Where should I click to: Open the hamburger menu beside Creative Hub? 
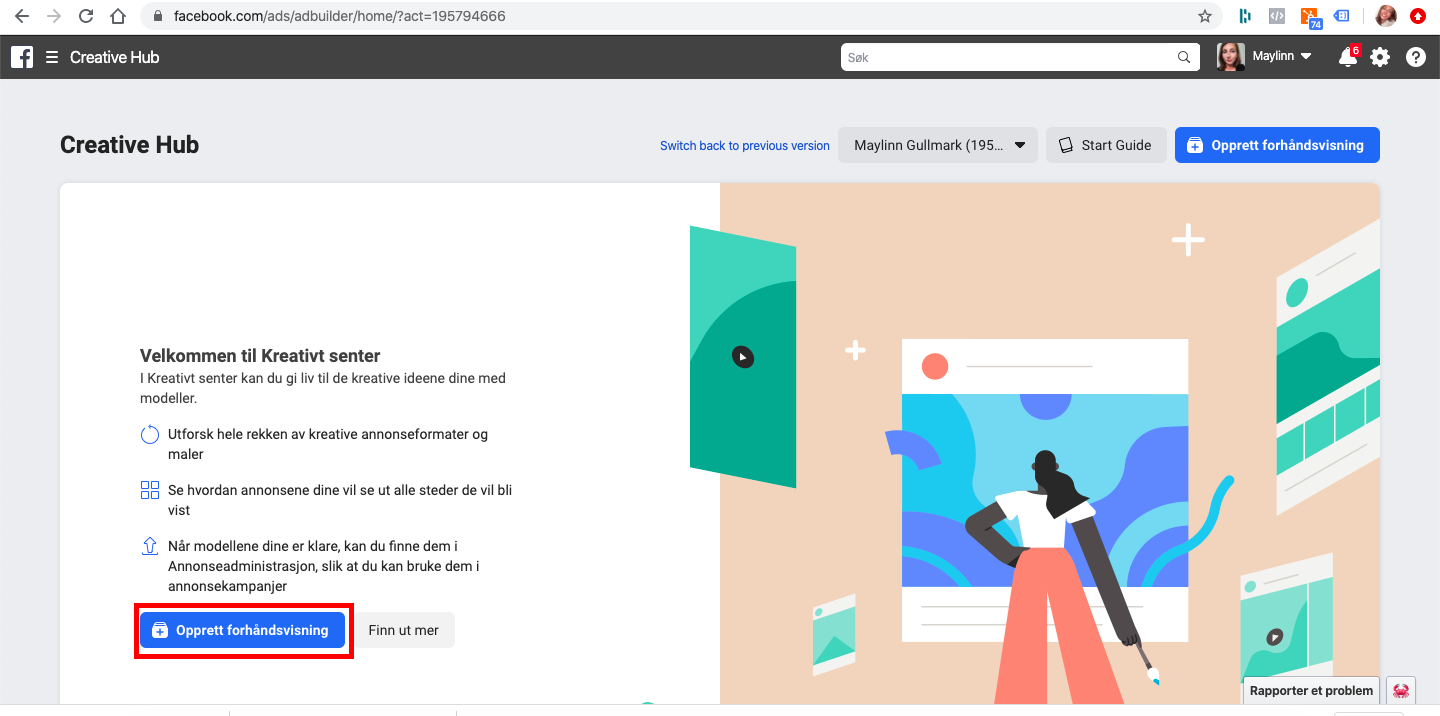tap(52, 57)
